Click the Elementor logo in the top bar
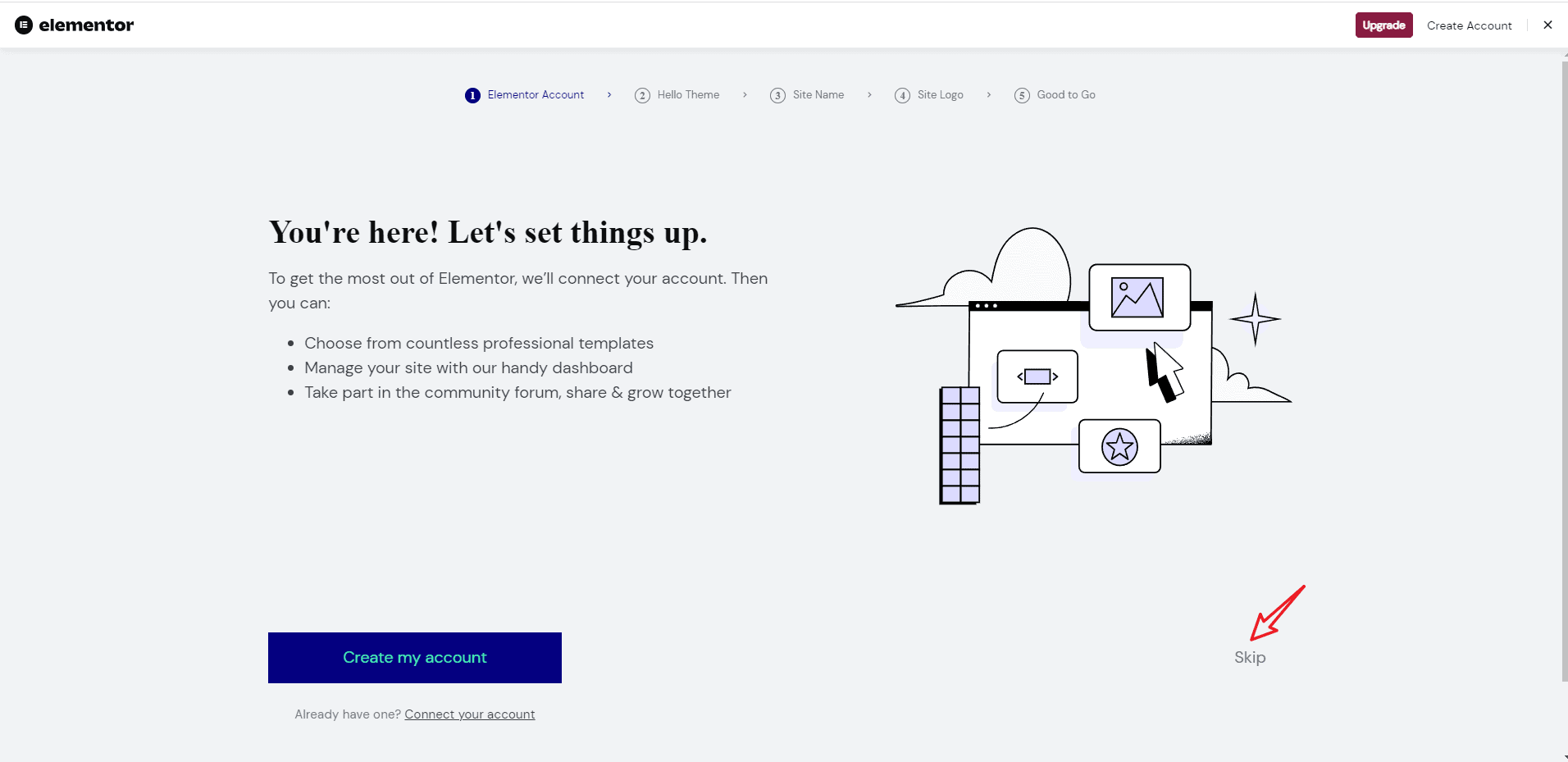Viewport: 1568px width, 762px height. tap(74, 25)
